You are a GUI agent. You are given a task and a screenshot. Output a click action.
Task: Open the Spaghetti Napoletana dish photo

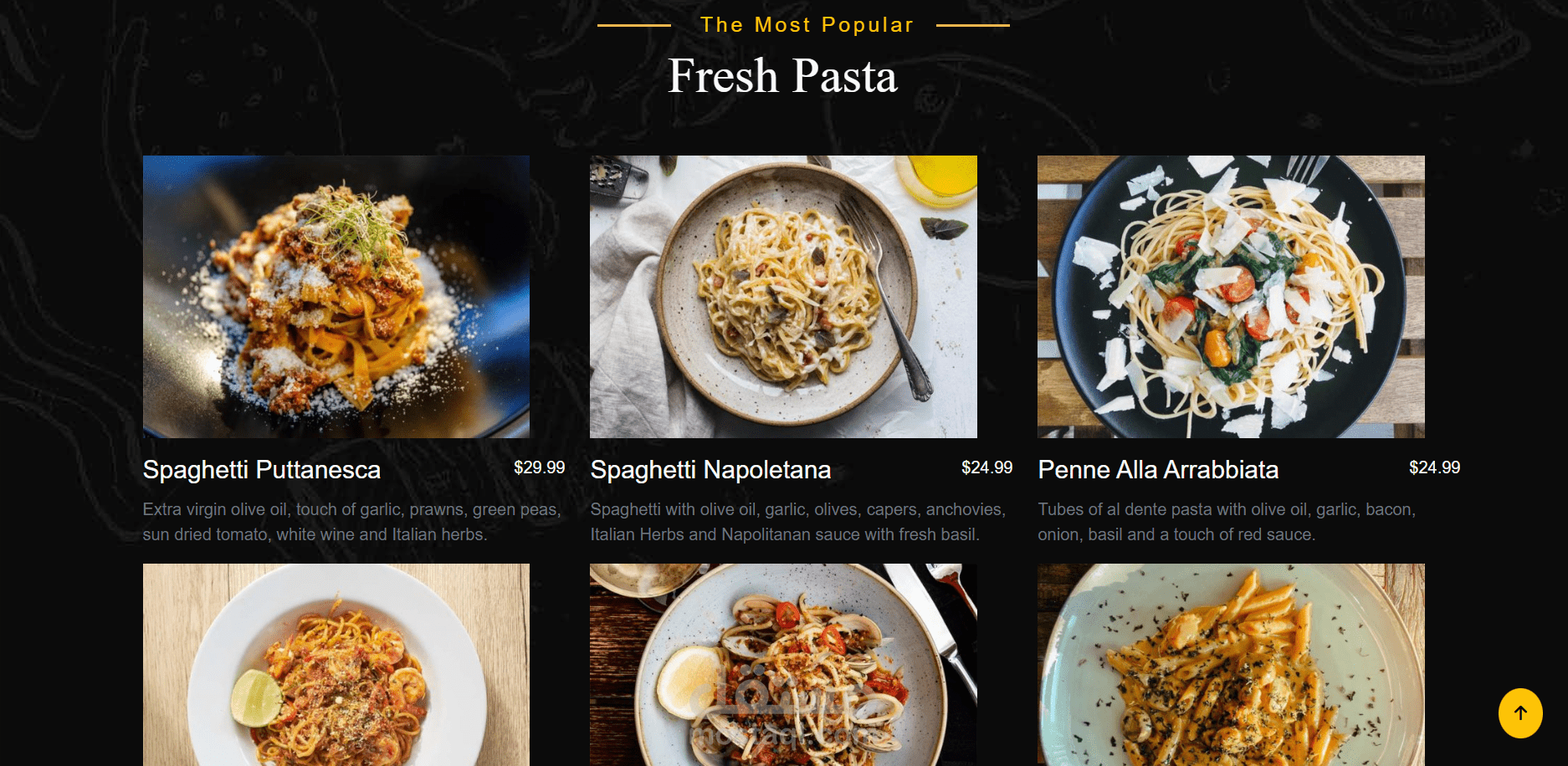783,297
